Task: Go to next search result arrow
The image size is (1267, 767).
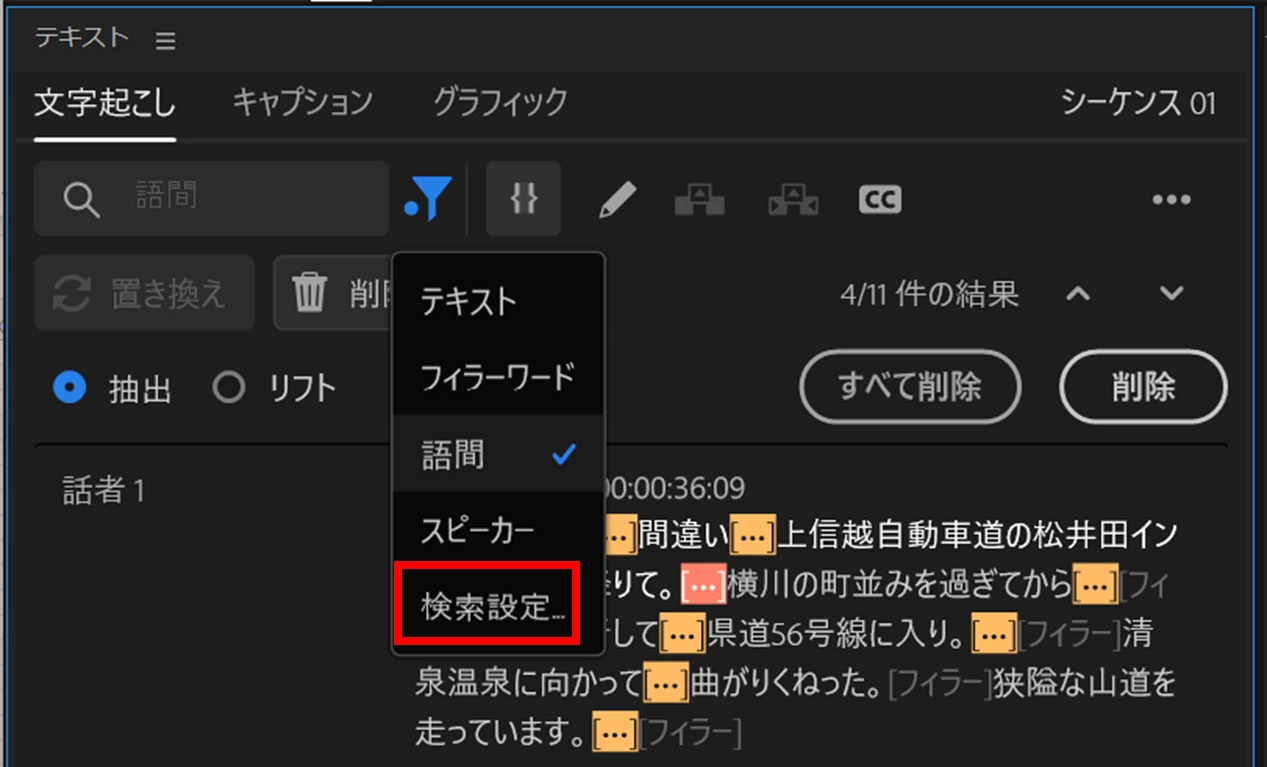Action: (x=1171, y=294)
